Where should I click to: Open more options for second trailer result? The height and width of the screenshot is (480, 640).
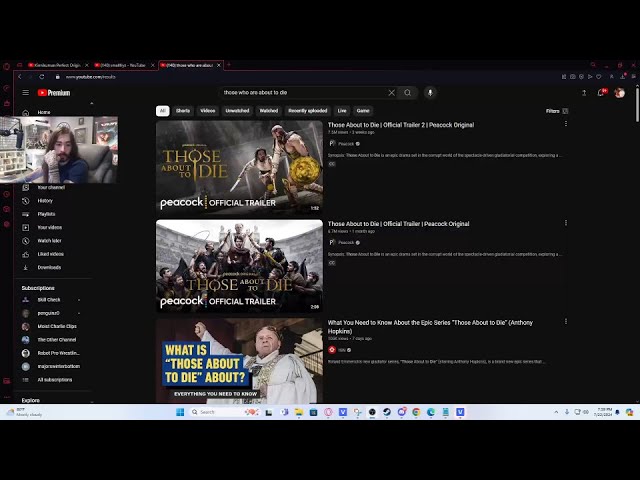coord(566,223)
